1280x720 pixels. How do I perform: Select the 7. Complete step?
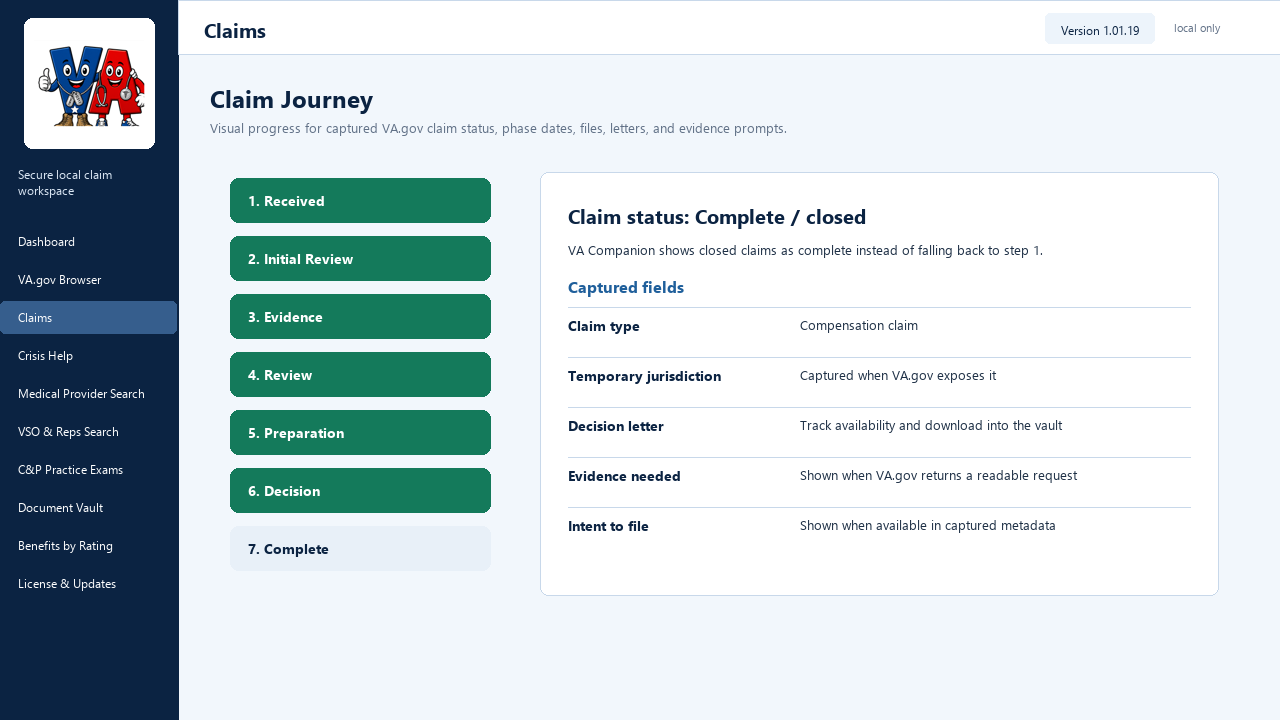360,549
